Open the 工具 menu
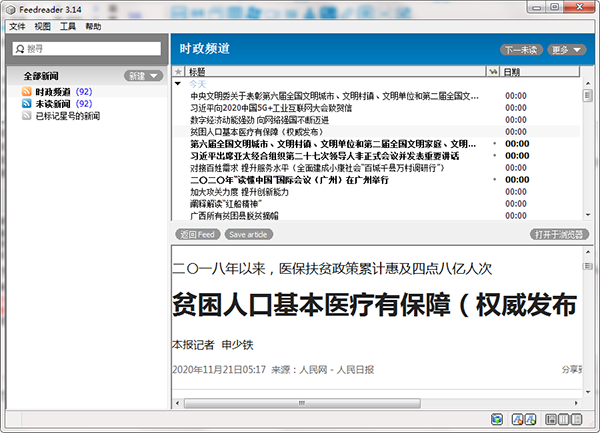600x433 pixels. point(68,26)
